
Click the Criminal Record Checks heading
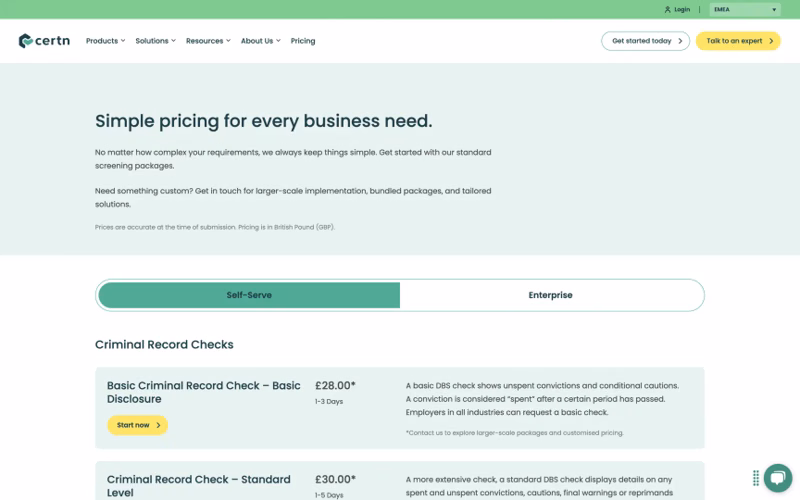point(164,344)
